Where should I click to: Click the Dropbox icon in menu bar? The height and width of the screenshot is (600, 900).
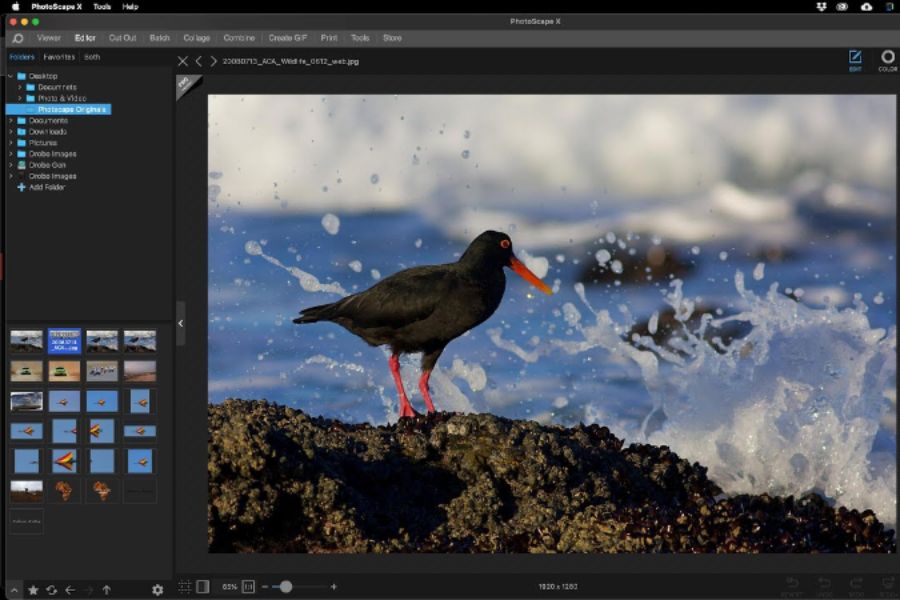pos(821,7)
